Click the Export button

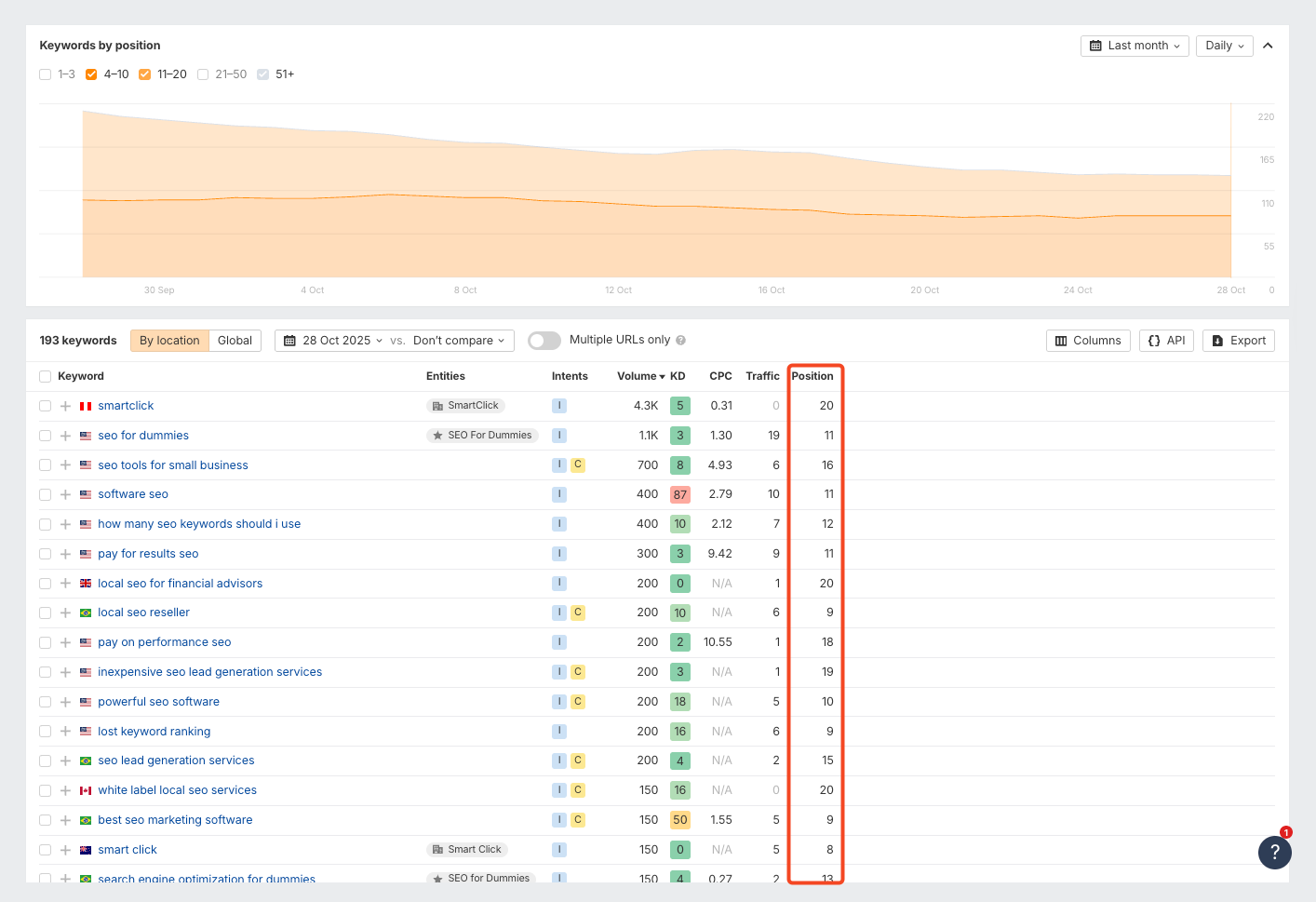pyautogui.click(x=1239, y=341)
